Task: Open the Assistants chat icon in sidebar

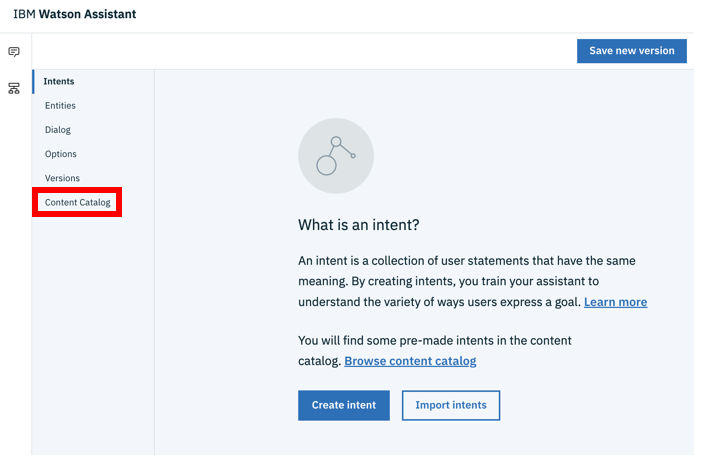Action: coord(14,52)
